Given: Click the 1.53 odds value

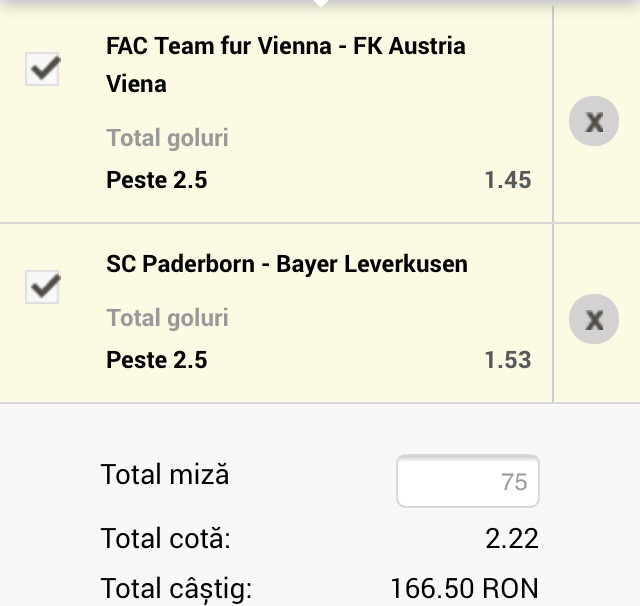Looking at the screenshot, I should [507, 360].
